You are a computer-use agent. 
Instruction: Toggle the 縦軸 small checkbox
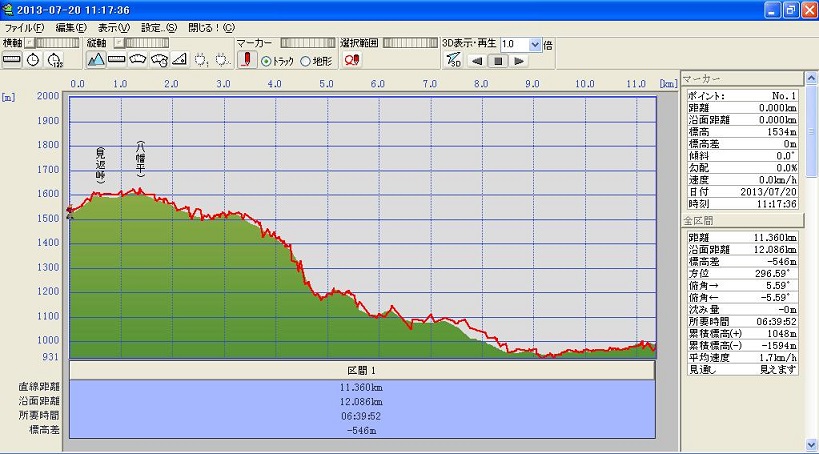coord(117,44)
